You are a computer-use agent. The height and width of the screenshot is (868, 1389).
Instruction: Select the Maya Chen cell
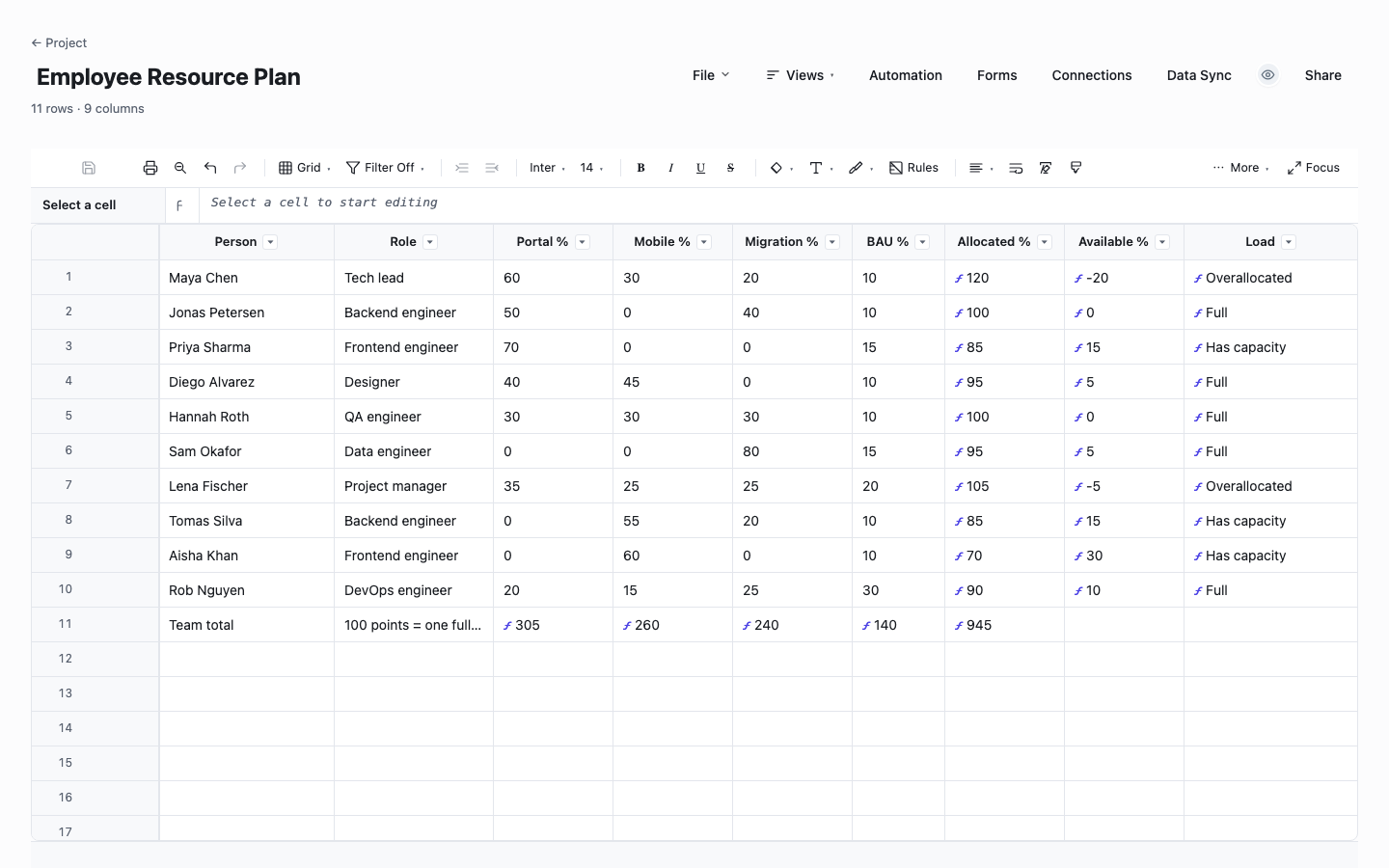point(247,278)
